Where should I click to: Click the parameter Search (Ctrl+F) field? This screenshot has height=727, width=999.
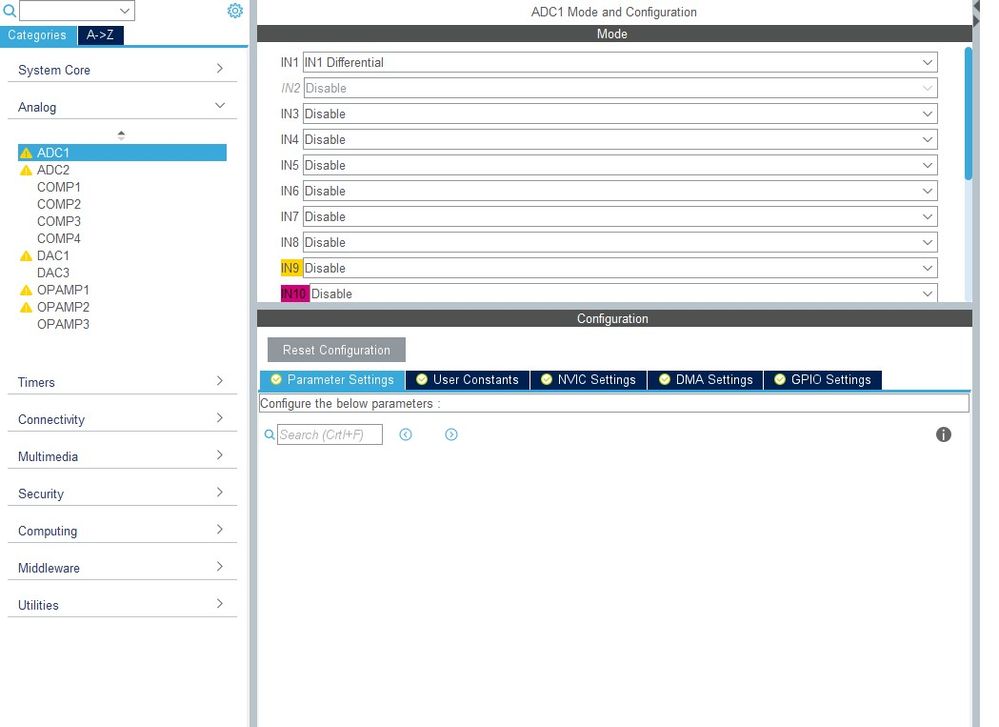coord(329,435)
